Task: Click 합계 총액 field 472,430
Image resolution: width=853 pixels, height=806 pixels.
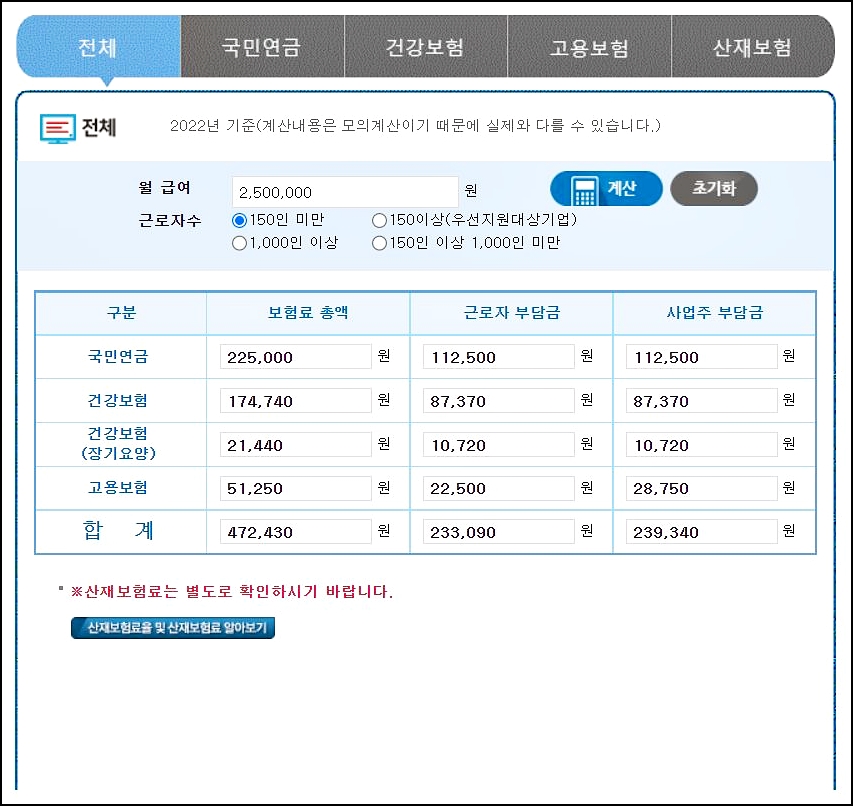Action: coord(295,531)
